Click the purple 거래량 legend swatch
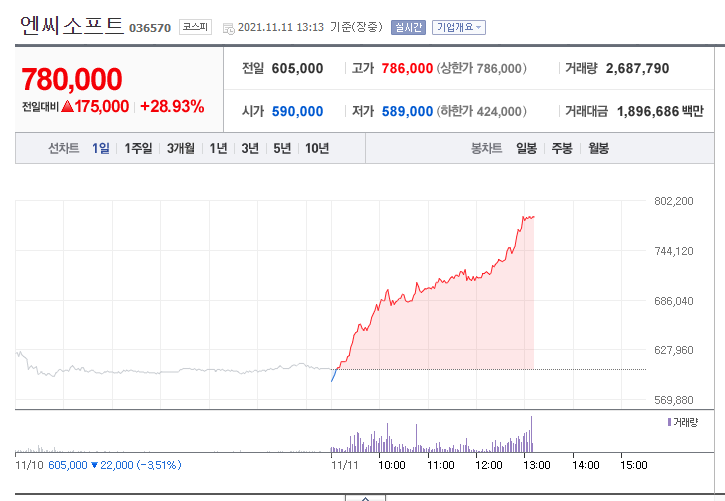This screenshot has height=501, width=725. tap(669, 423)
